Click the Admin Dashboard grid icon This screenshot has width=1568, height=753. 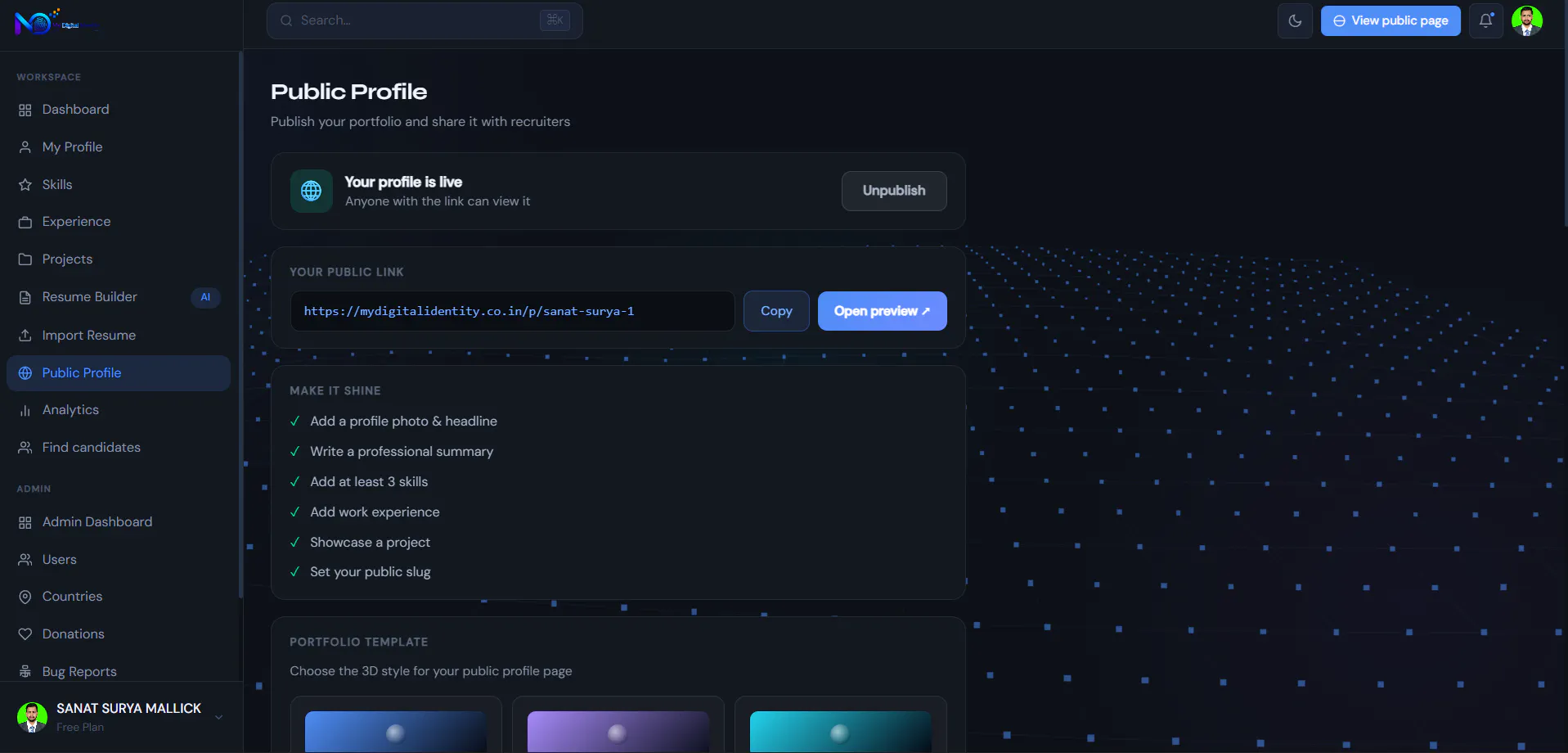tap(25, 522)
